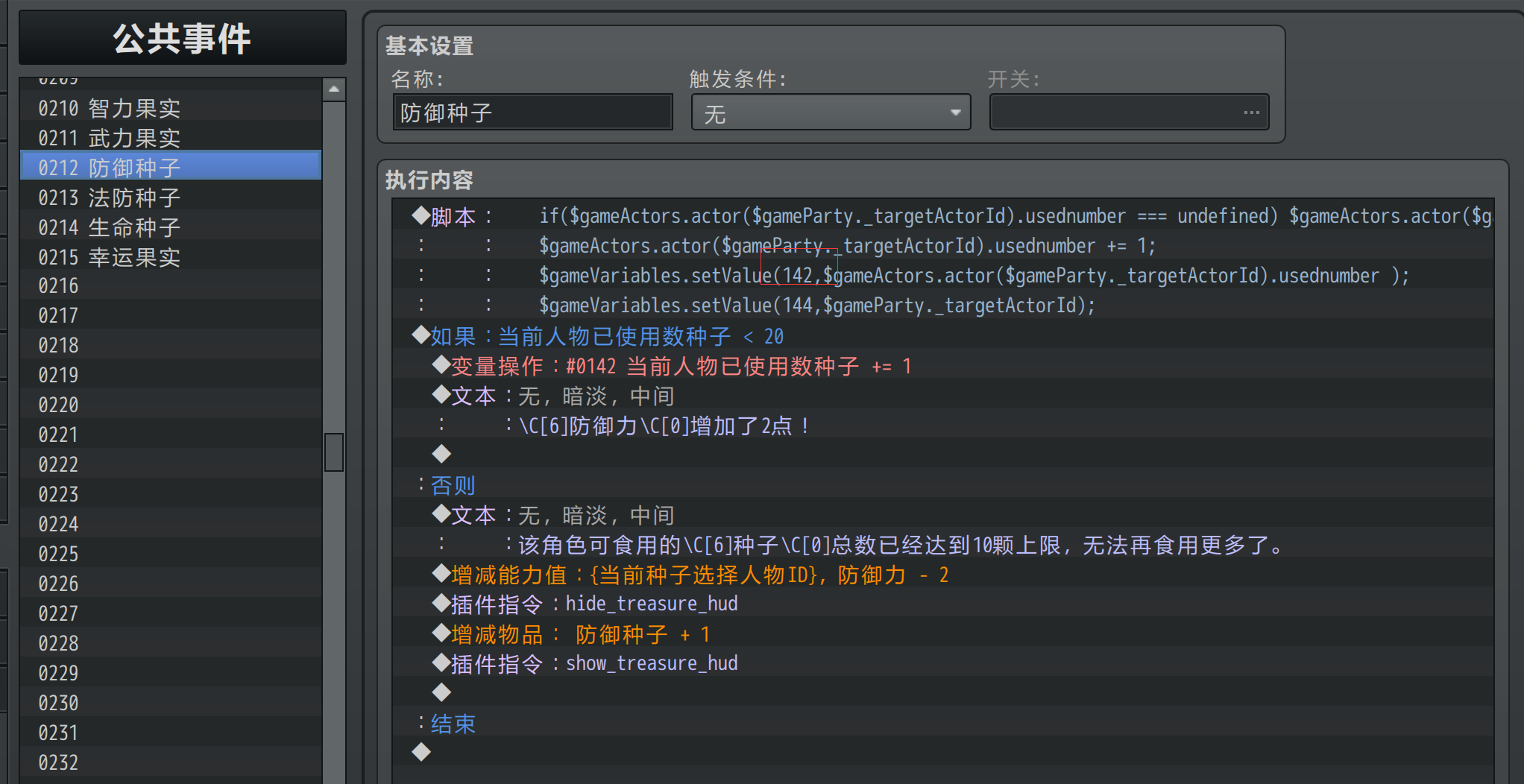The height and width of the screenshot is (784, 1524).
Task: Select common event 0210 智力果实
Action: tap(171, 108)
